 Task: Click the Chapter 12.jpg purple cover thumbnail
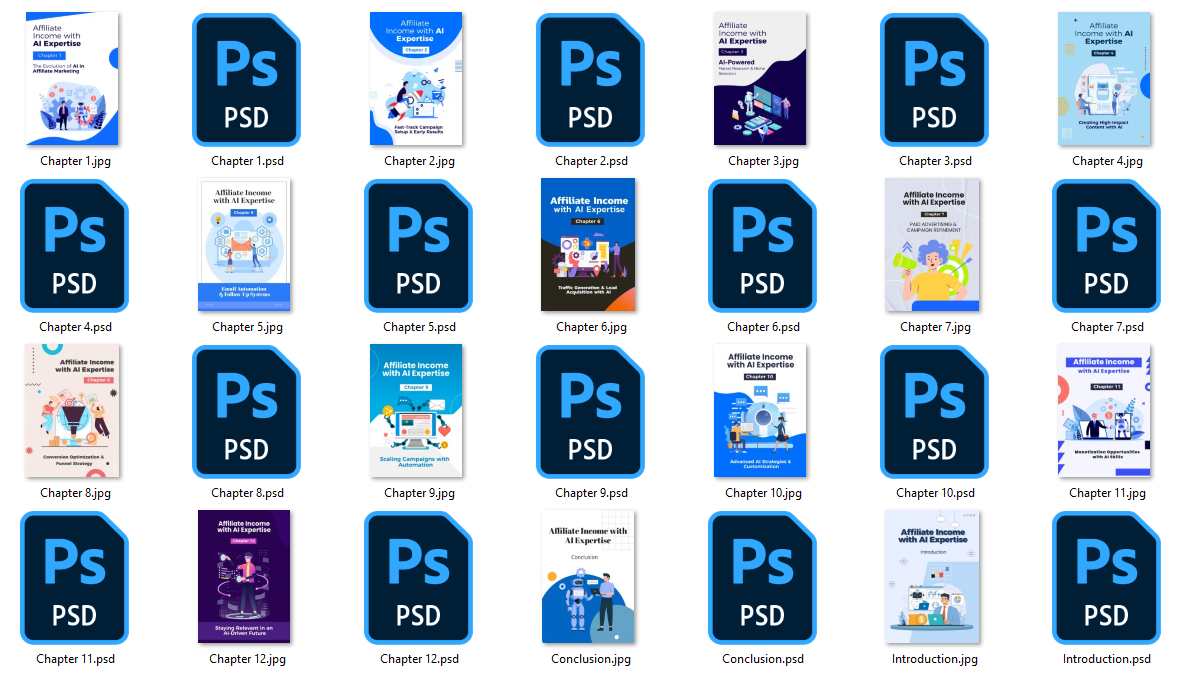click(x=246, y=577)
